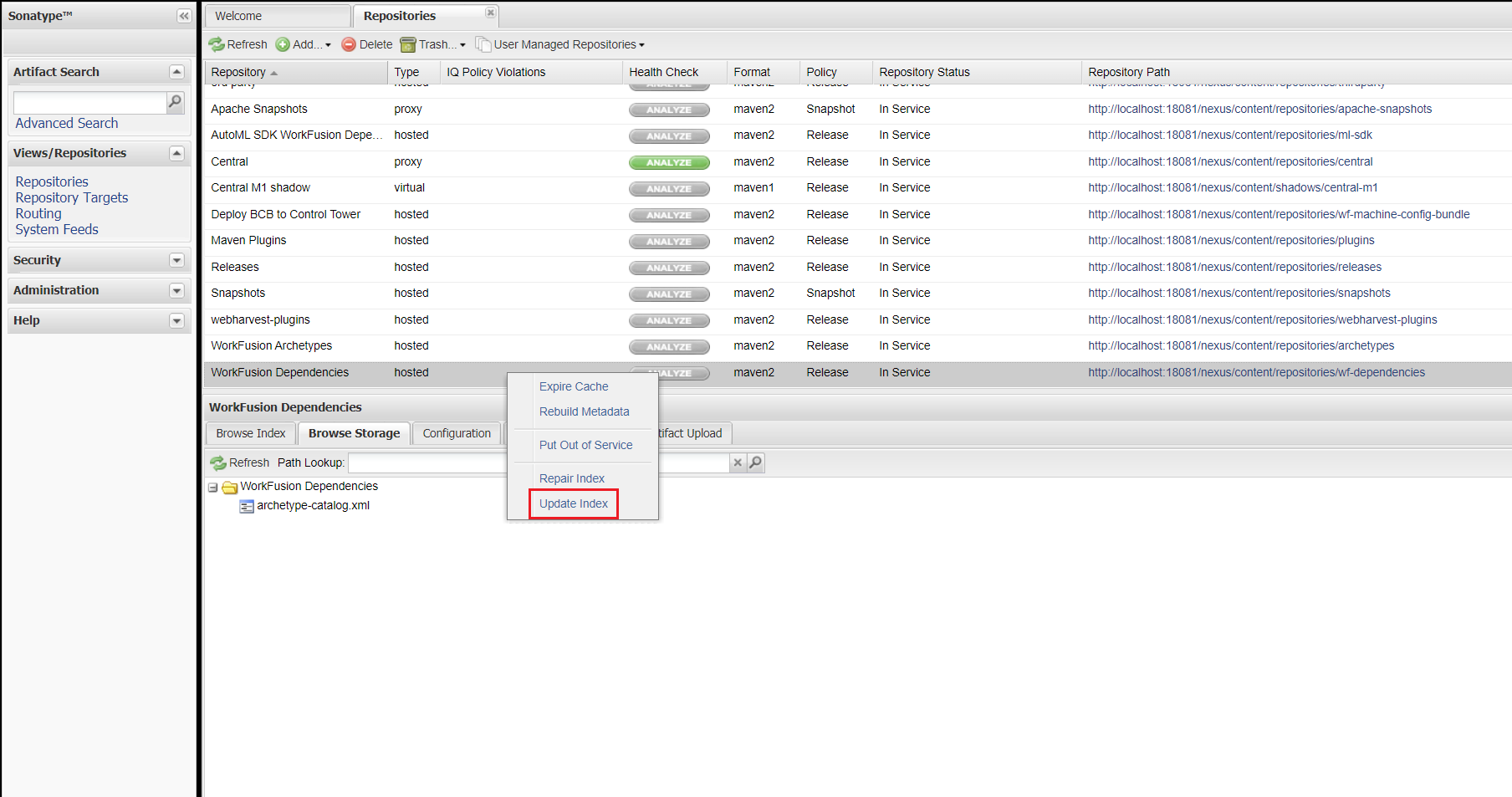Open the Trash dropdown menu

coord(462,45)
